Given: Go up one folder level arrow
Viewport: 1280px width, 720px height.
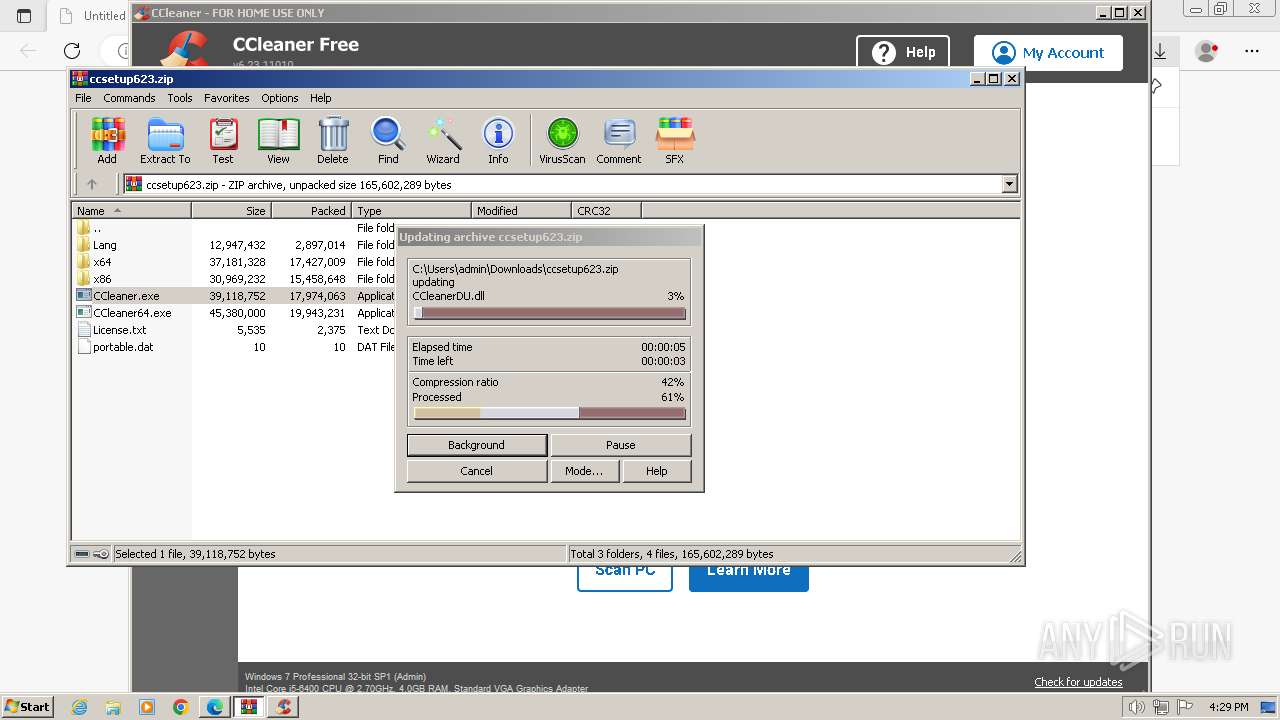Looking at the screenshot, I should 92,184.
